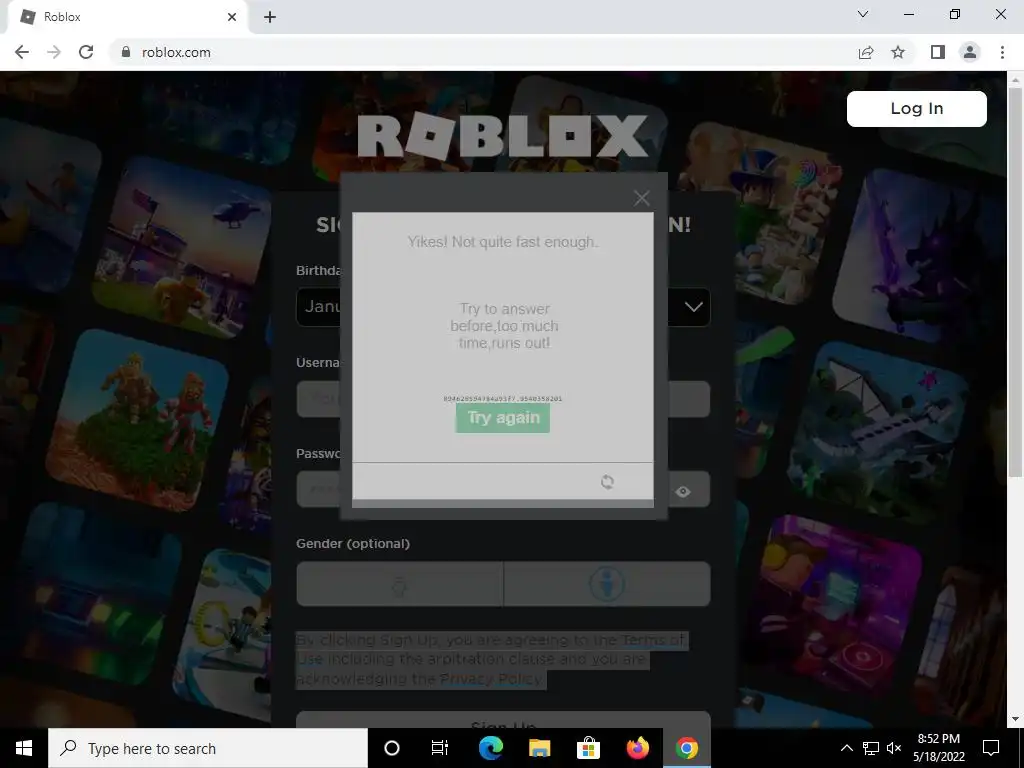Click the browser forward arrow
This screenshot has height=768, width=1024.
(x=54, y=52)
